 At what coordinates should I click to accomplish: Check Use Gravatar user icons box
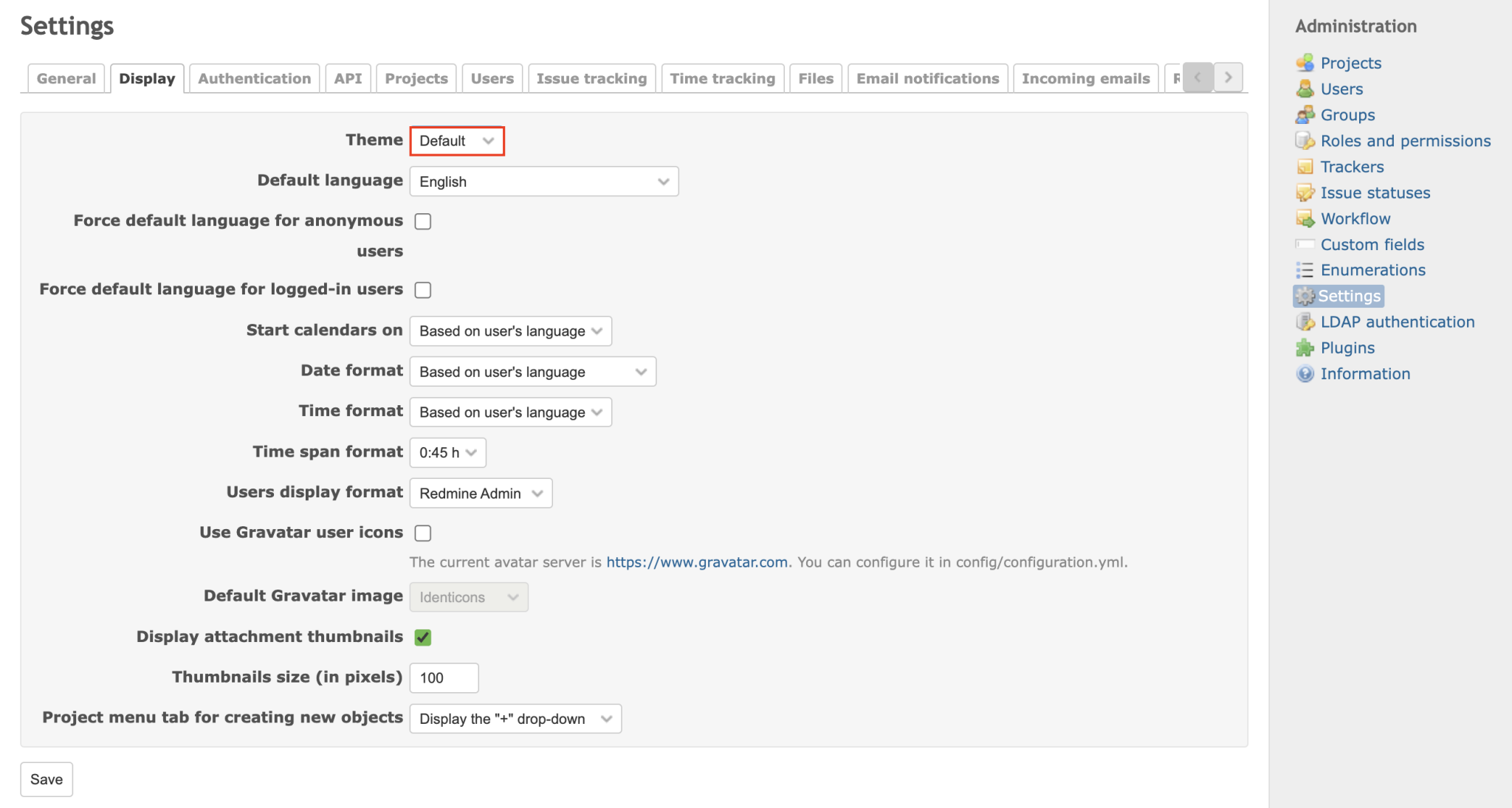coord(423,533)
